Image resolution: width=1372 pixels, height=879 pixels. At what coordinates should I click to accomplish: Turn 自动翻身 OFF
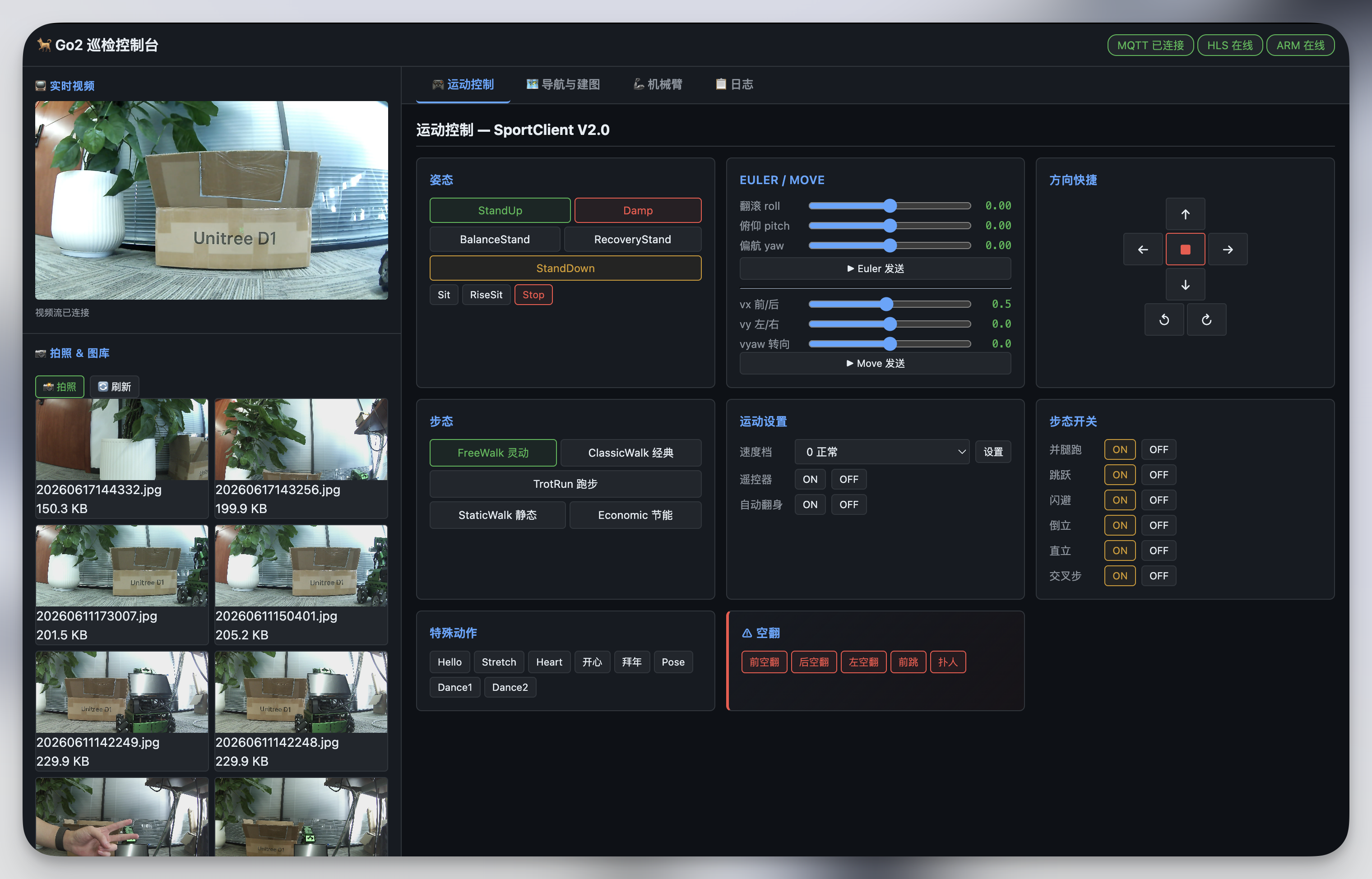(848, 504)
